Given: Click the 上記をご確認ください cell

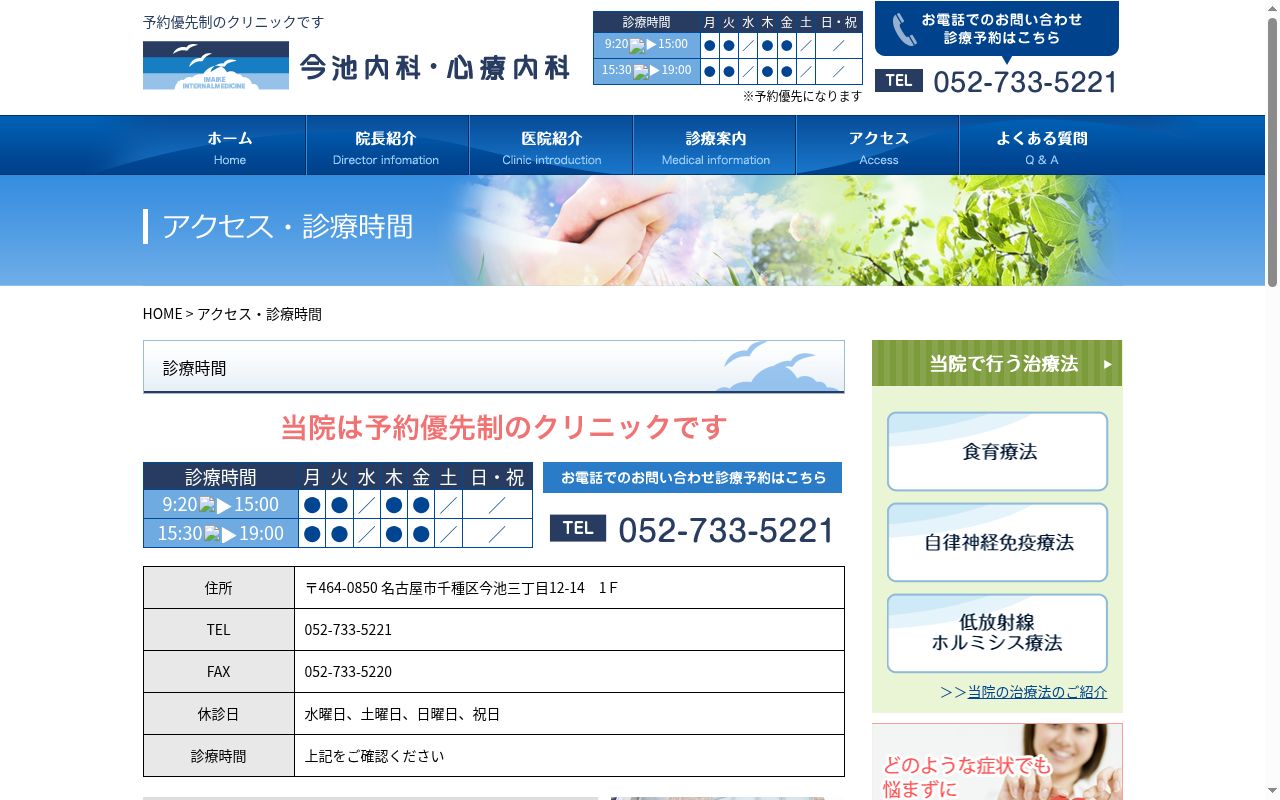Looking at the screenshot, I should click(x=569, y=756).
